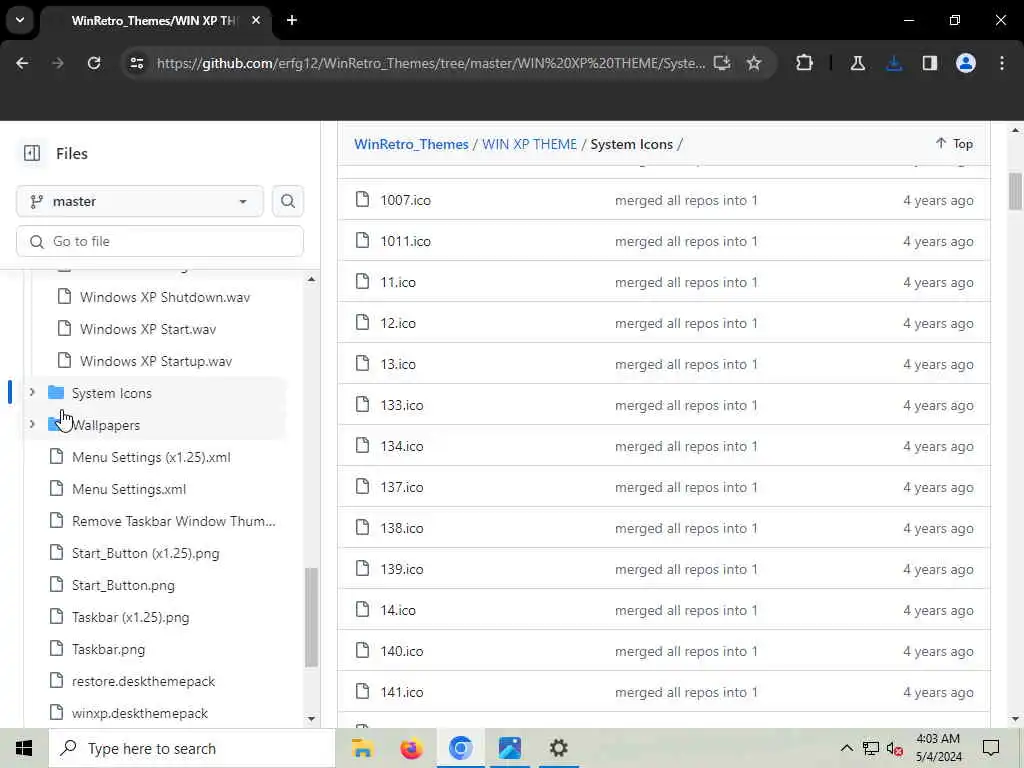
Task: Click WIN XP THEME breadcrumb link
Action: [x=530, y=144]
